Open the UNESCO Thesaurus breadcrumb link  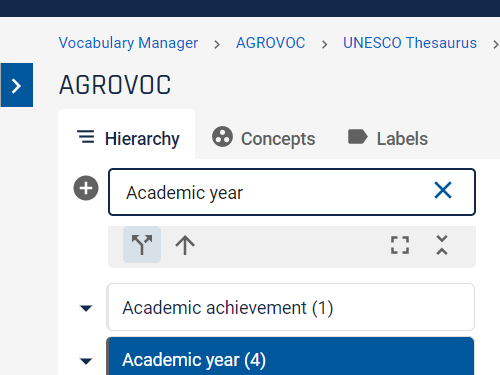click(410, 43)
